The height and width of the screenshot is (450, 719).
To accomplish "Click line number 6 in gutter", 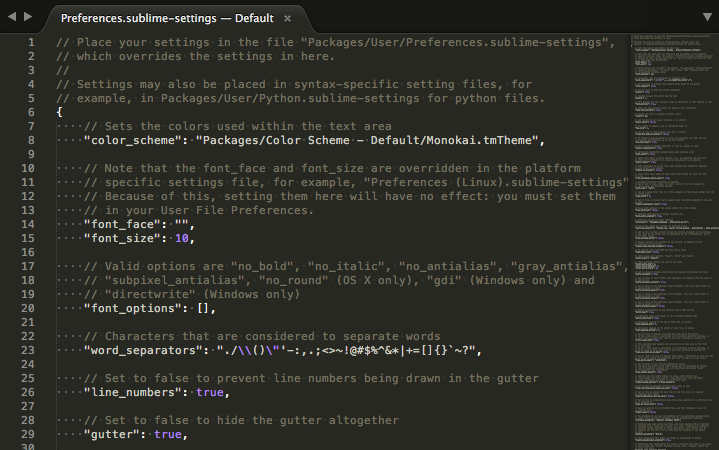I will click(31, 112).
